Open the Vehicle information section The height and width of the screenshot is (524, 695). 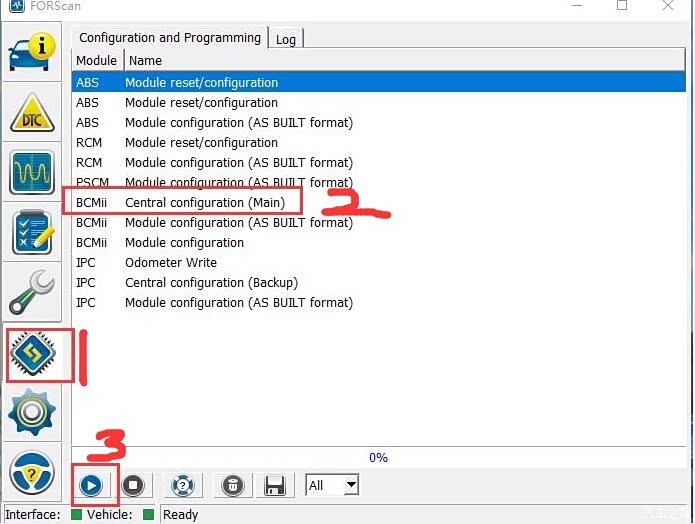pos(32,53)
